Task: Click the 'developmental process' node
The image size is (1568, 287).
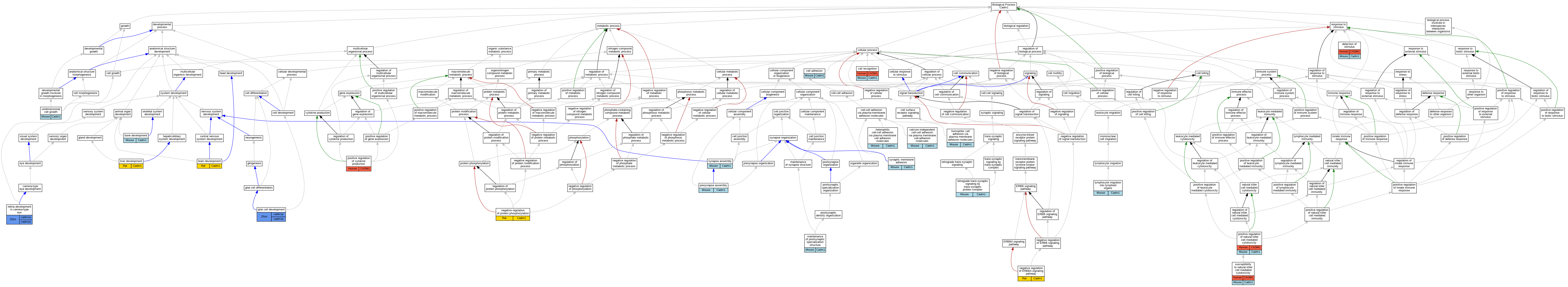Action: pyautogui.click(x=162, y=26)
